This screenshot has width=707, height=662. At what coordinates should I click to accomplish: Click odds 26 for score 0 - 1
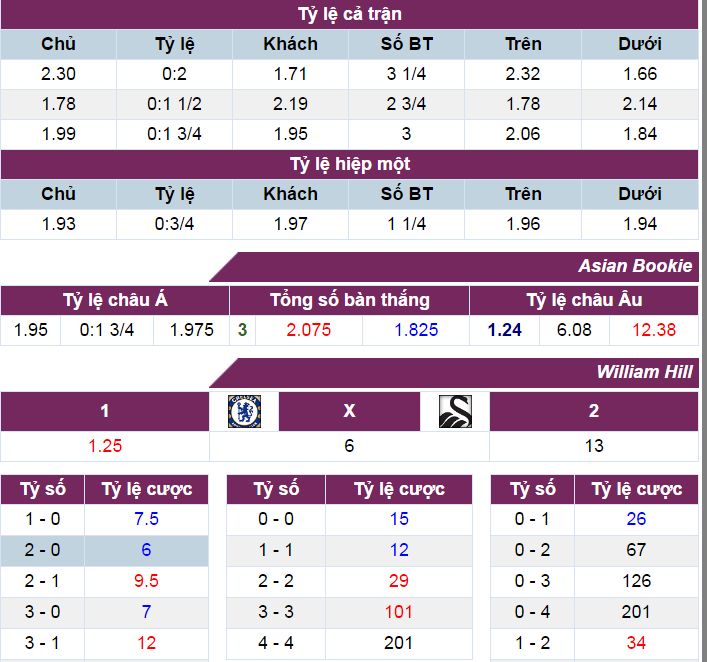coord(636,519)
